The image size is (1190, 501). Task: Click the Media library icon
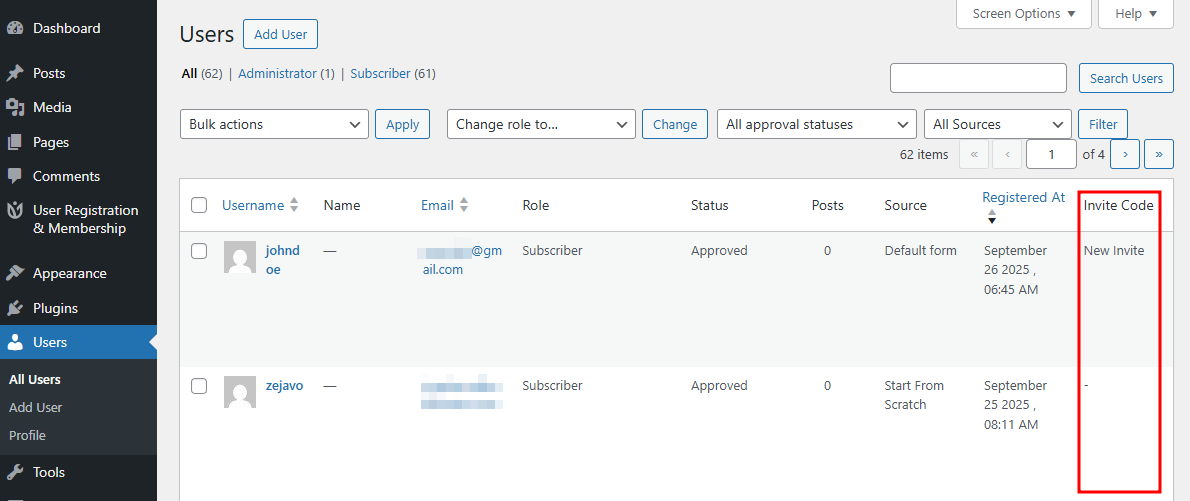tap(14, 108)
